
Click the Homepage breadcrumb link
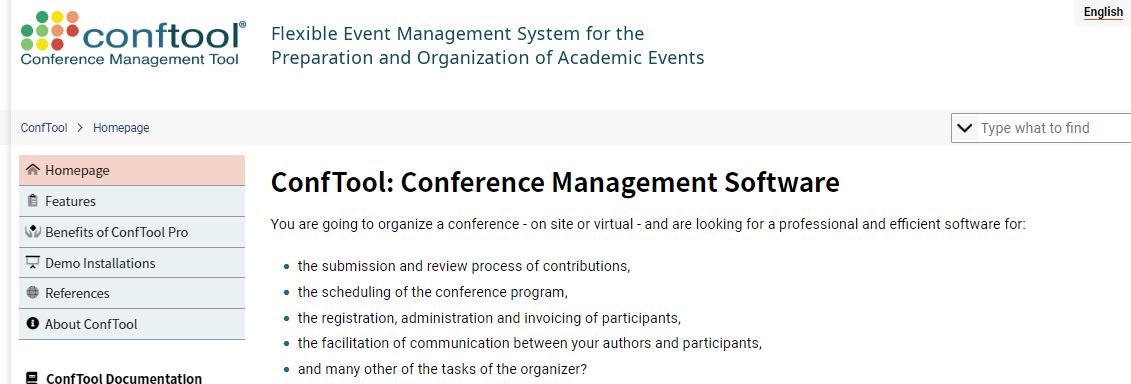pos(121,128)
